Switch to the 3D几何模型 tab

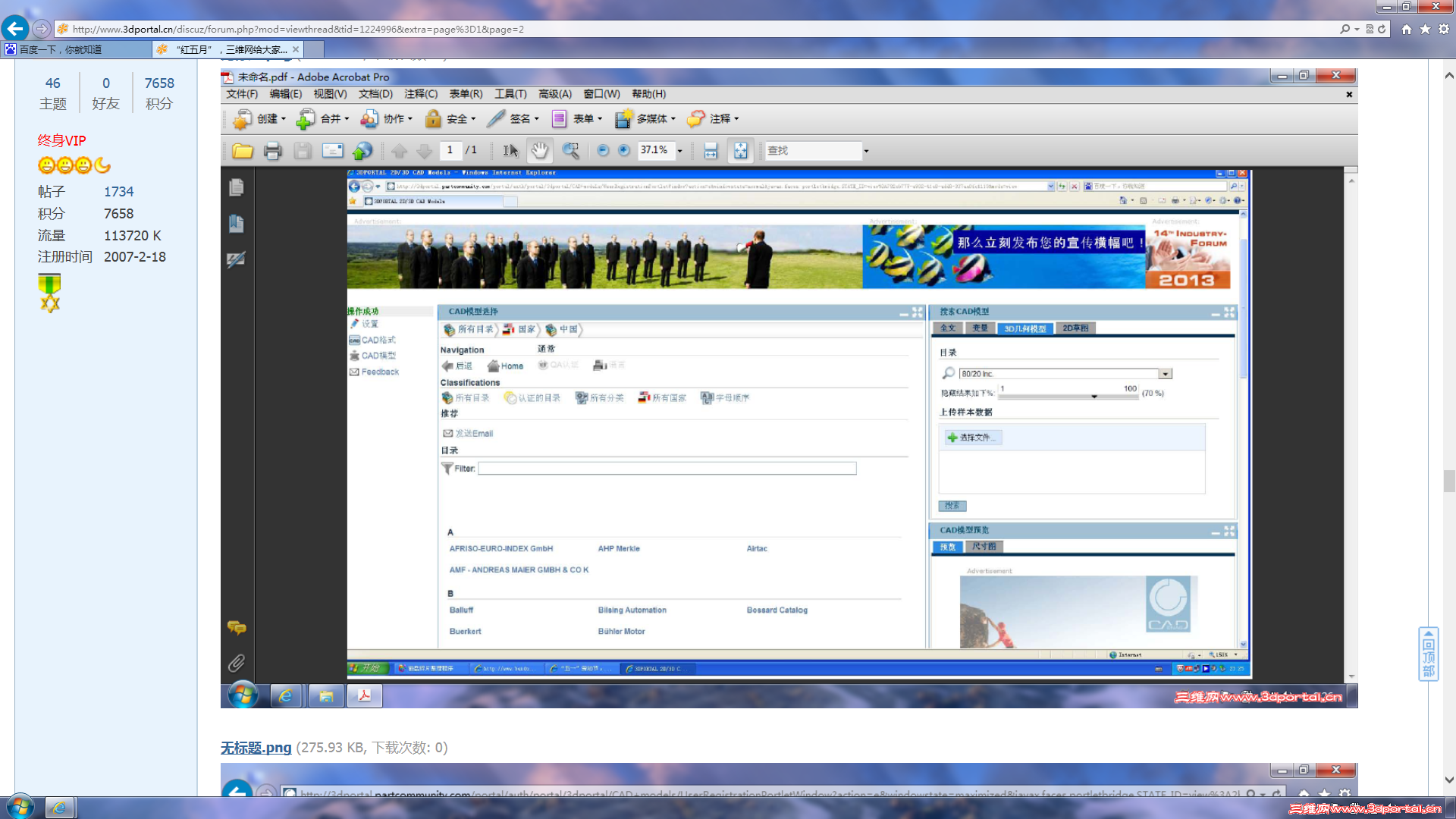1025,328
